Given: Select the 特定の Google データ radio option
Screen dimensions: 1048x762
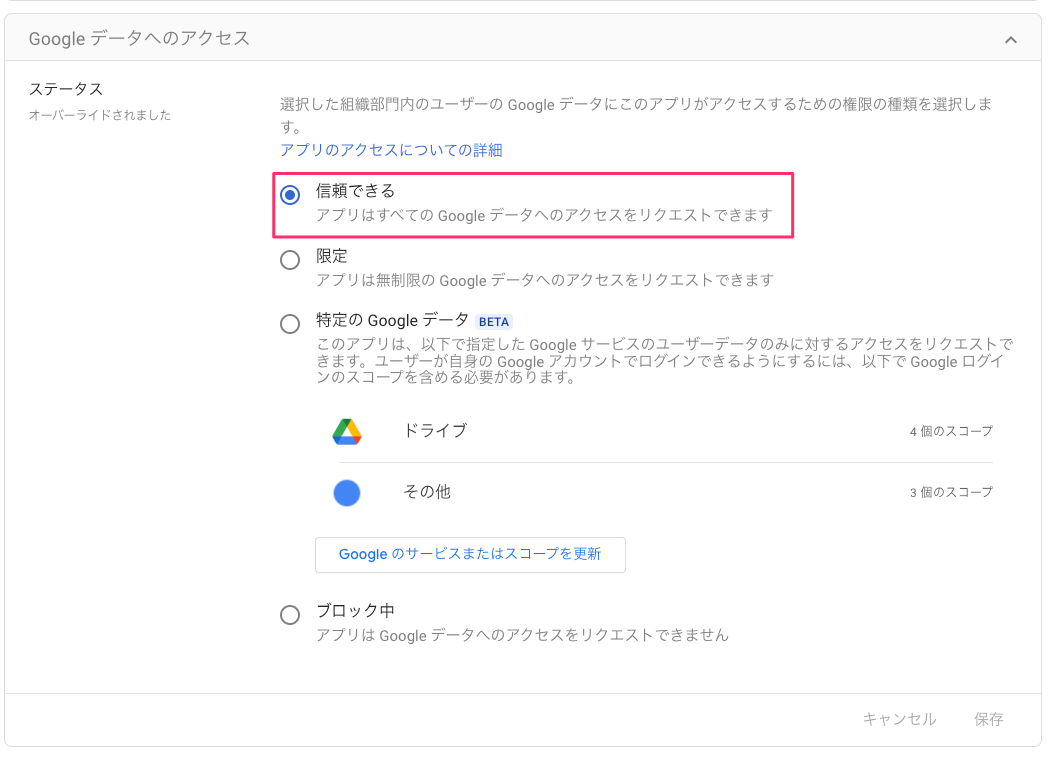Looking at the screenshot, I should coord(290,324).
